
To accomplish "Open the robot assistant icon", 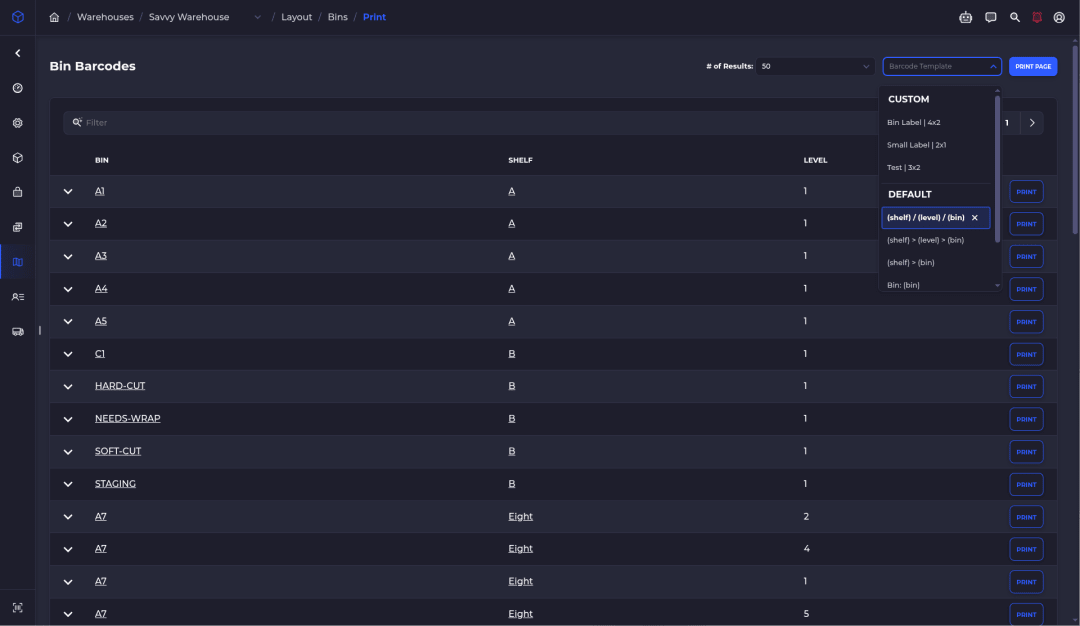I will pos(966,17).
